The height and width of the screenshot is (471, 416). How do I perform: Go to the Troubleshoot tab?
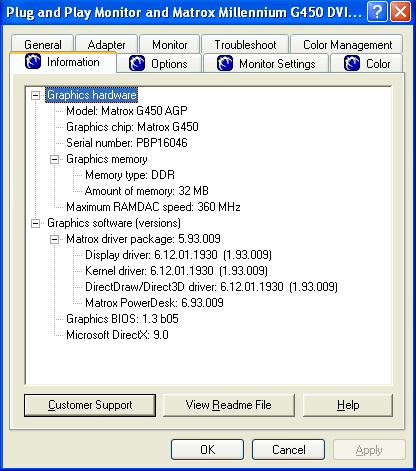coord(245,44)
